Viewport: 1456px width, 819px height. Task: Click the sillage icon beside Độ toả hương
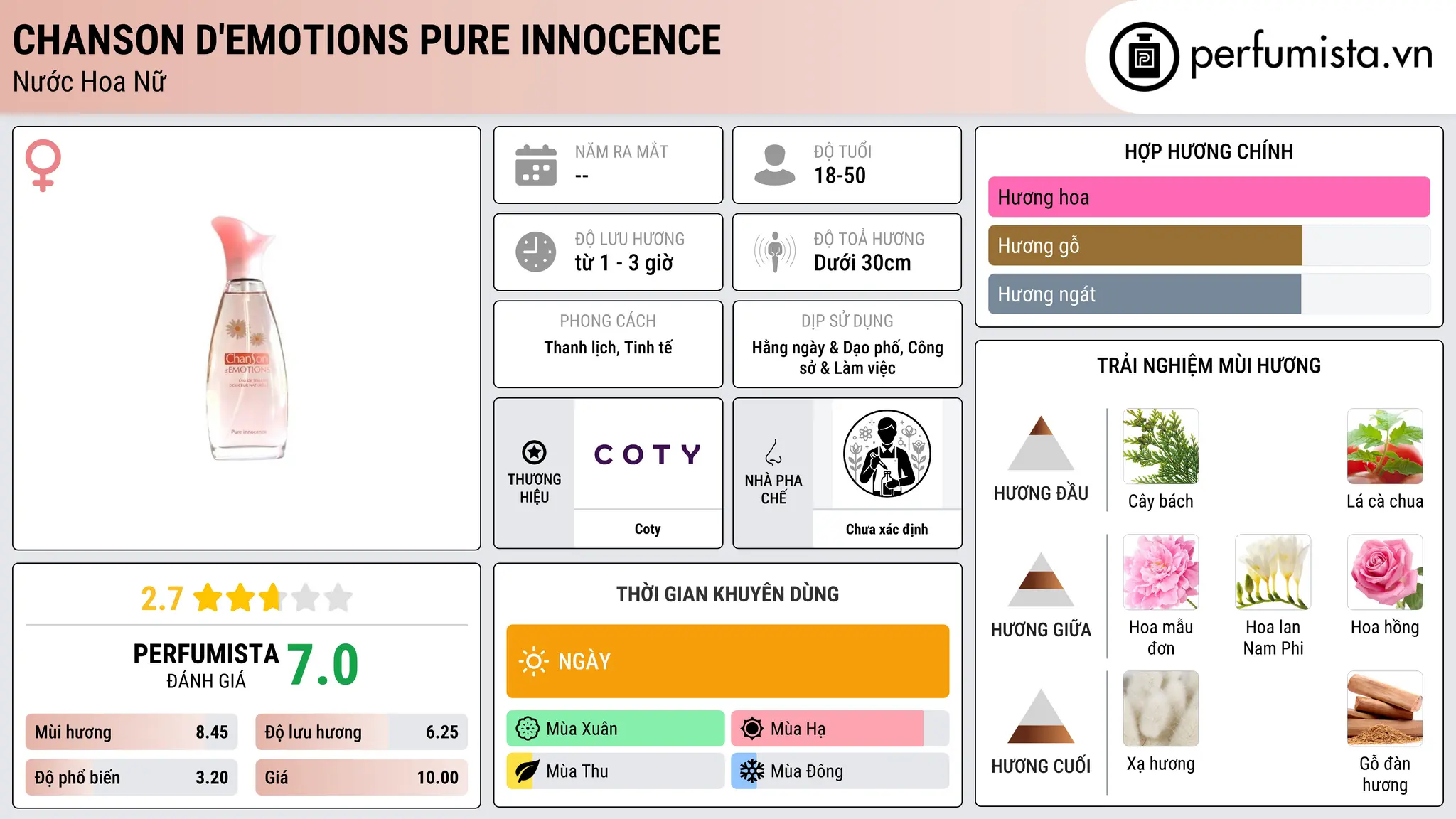[774, 252]
